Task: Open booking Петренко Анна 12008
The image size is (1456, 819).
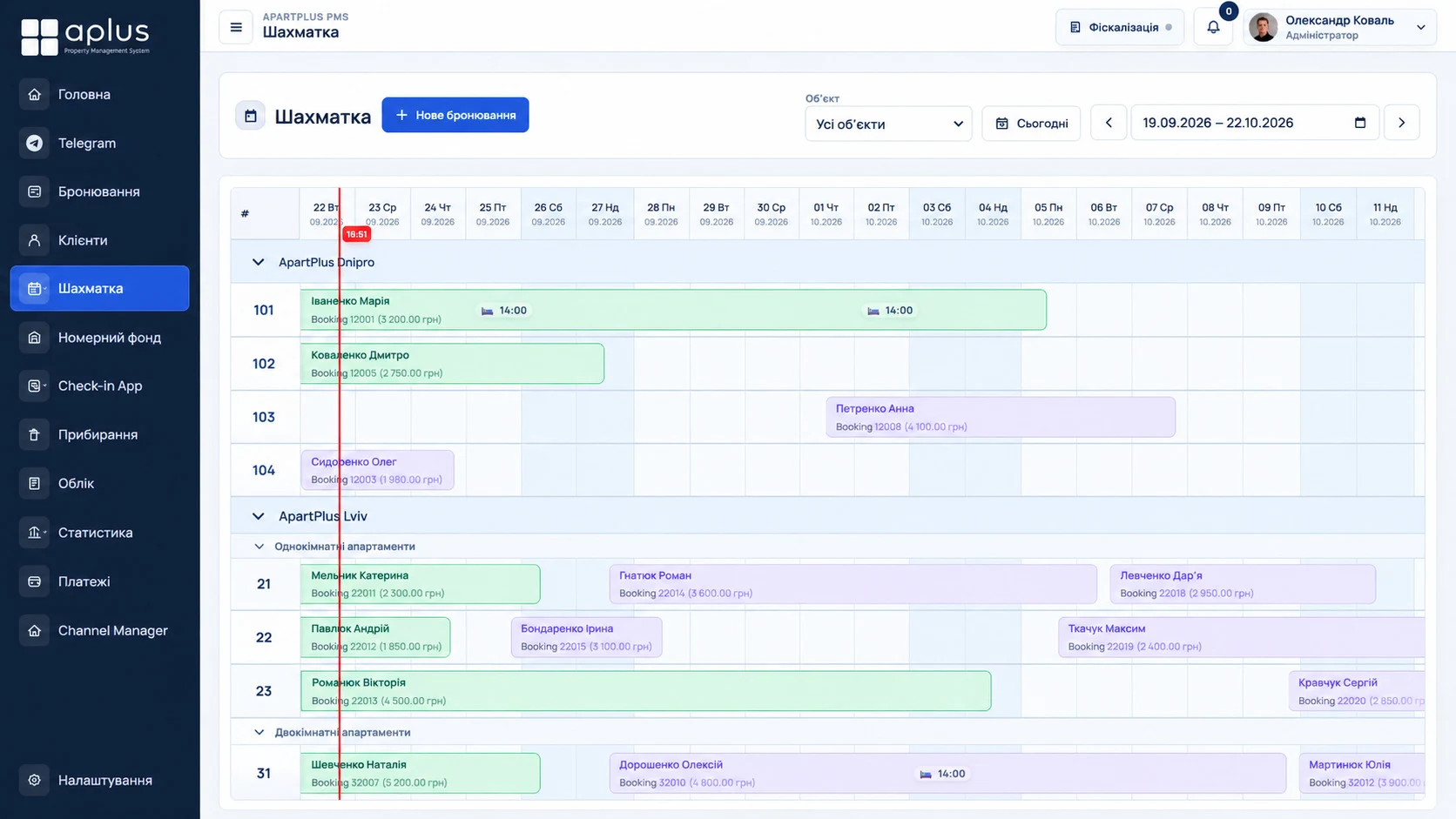Action: click(1001, 417)
